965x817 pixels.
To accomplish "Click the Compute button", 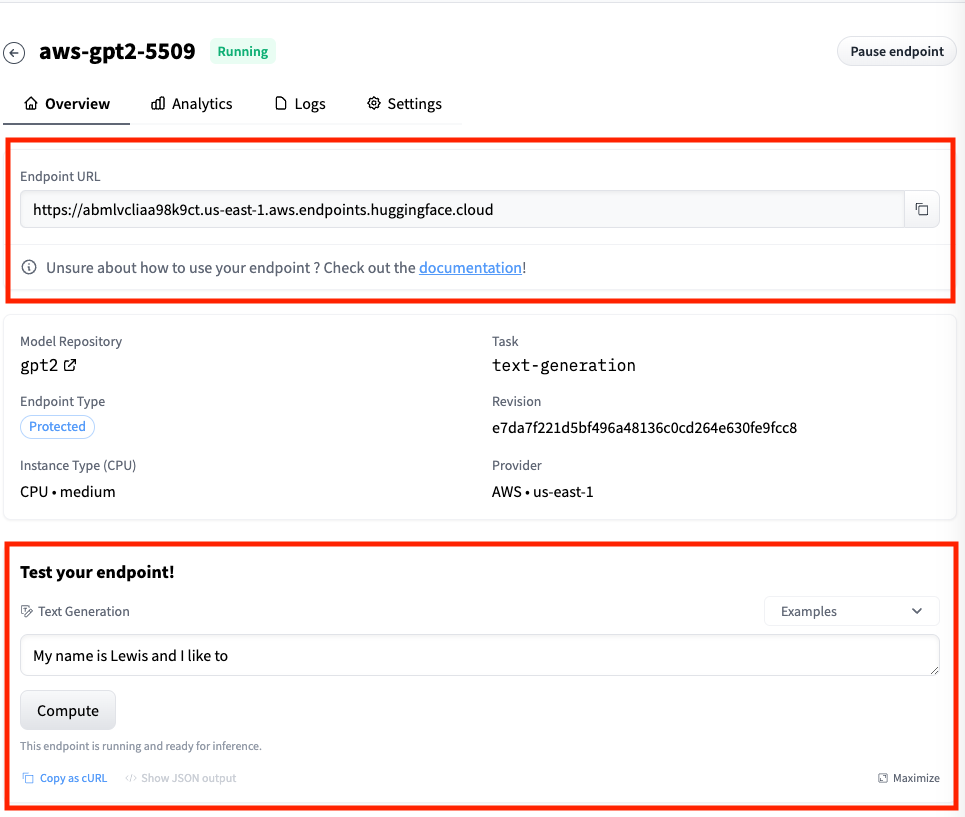I will coord(68,711).
